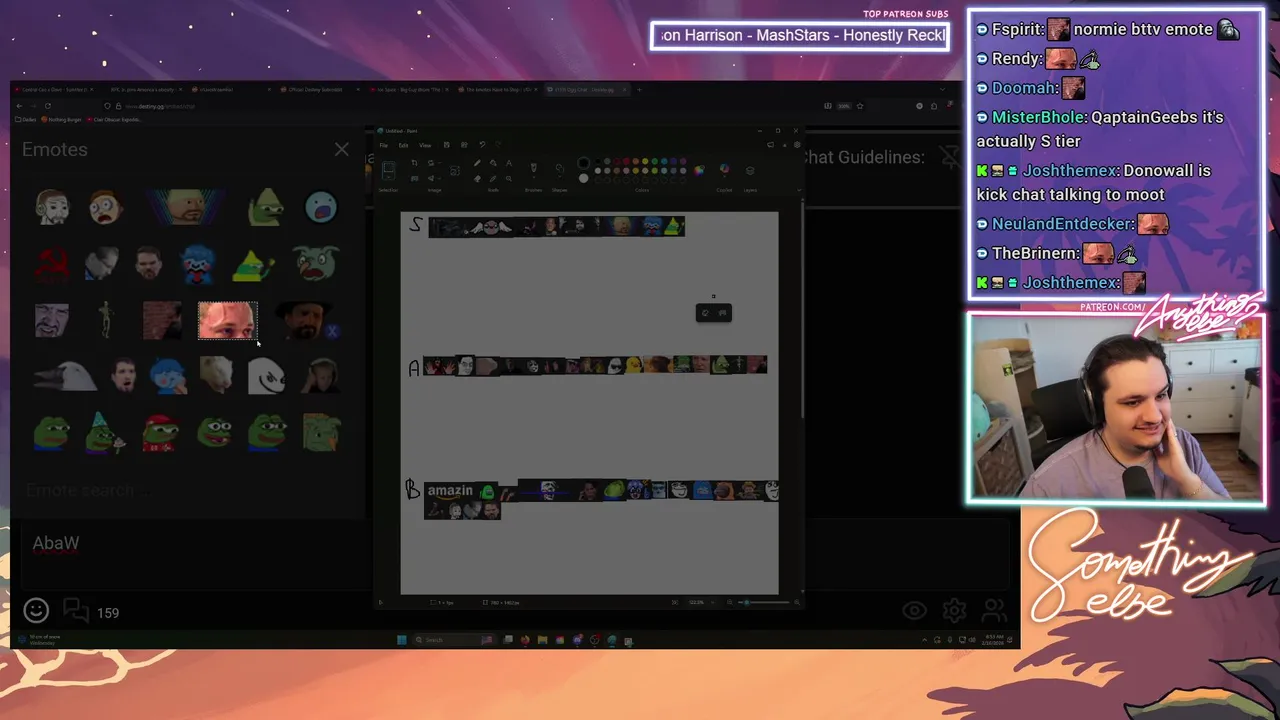Open the View menu in Paint
1280x720 pixels.
click(x=425, y=145)
